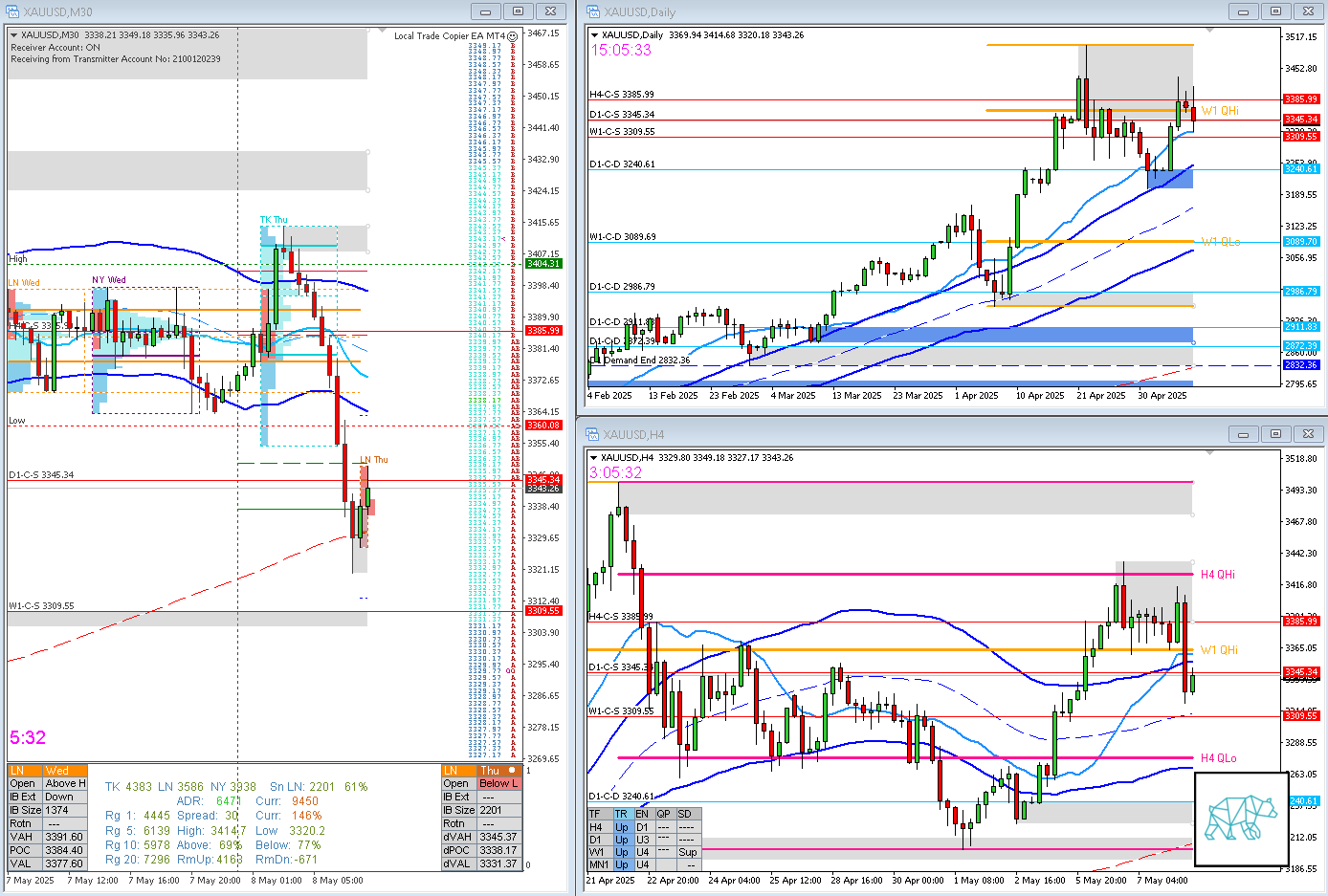Screen dimensions: 1328x896
Task: Click the VAL value 3377.60 cell
Action: (64, 863)
